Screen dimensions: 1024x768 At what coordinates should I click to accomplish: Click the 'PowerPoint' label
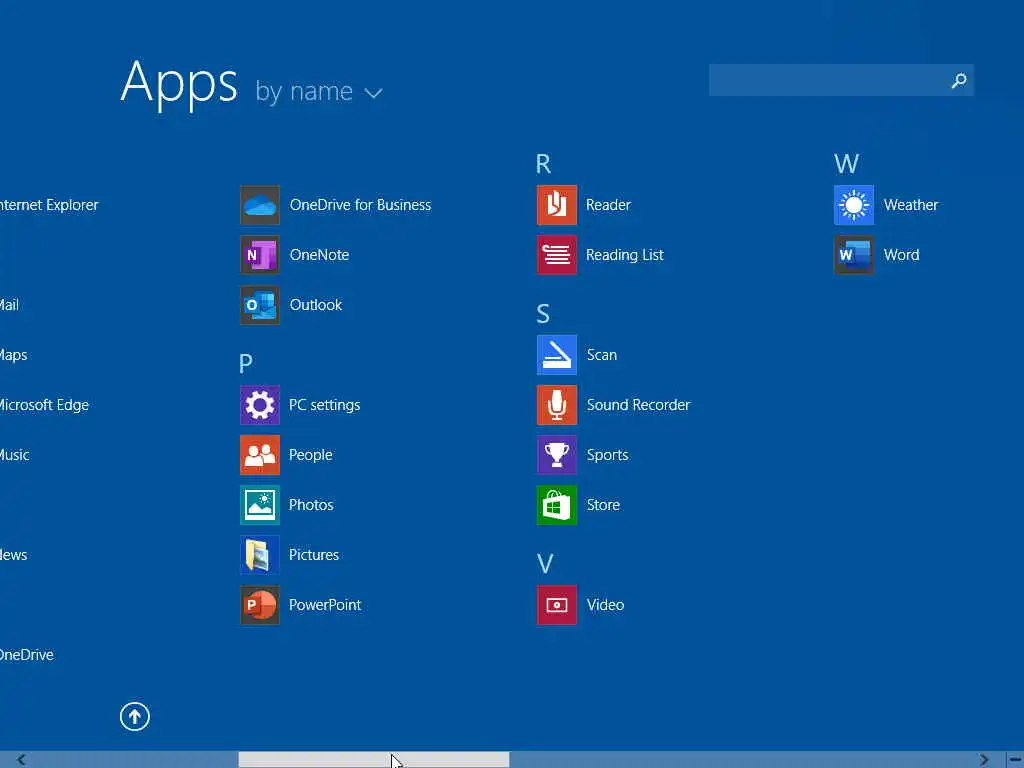[325, 605]
